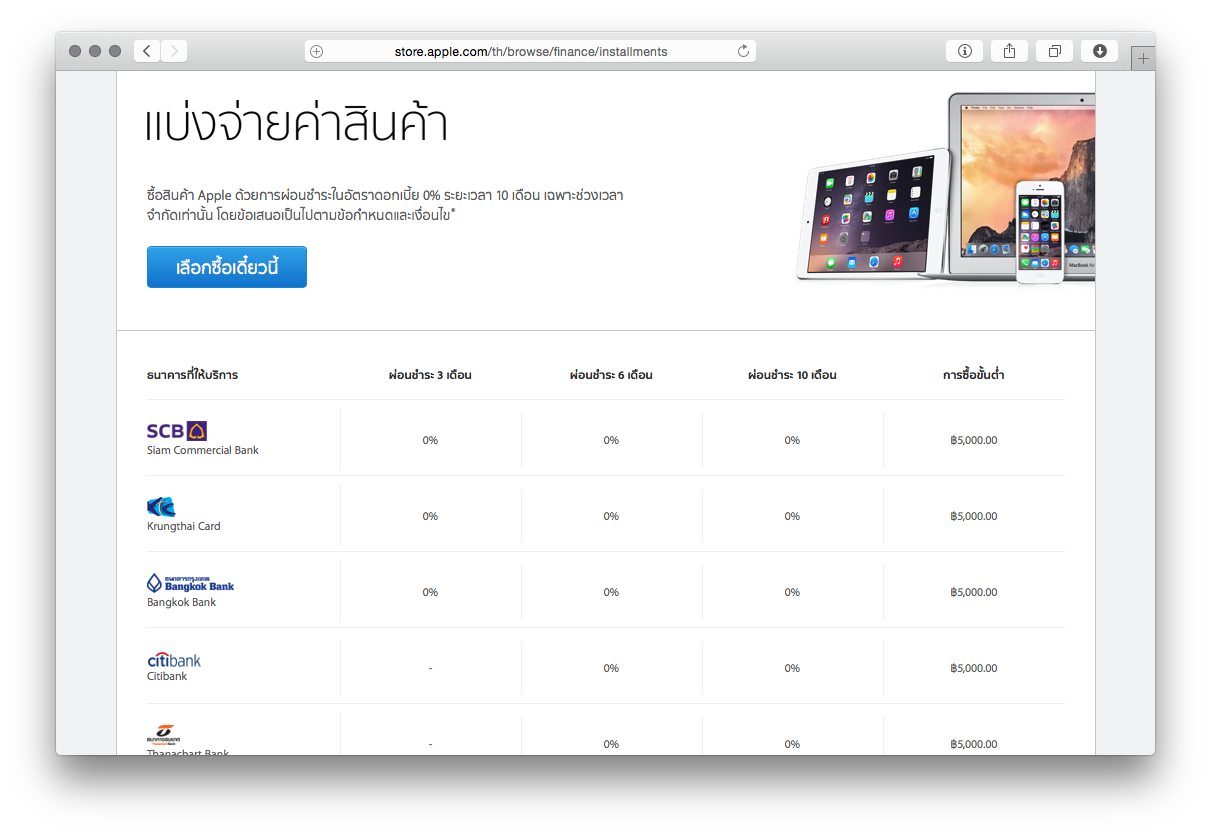Click the blue Krungthai Card logo
Image resolution: width=1211 pixels, height=835 pixels.
tap(161, 507)
